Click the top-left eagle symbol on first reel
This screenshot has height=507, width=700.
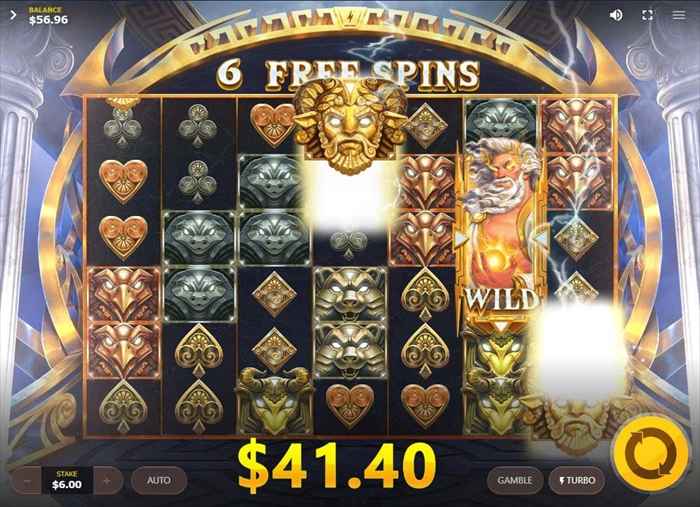point(124,295)
